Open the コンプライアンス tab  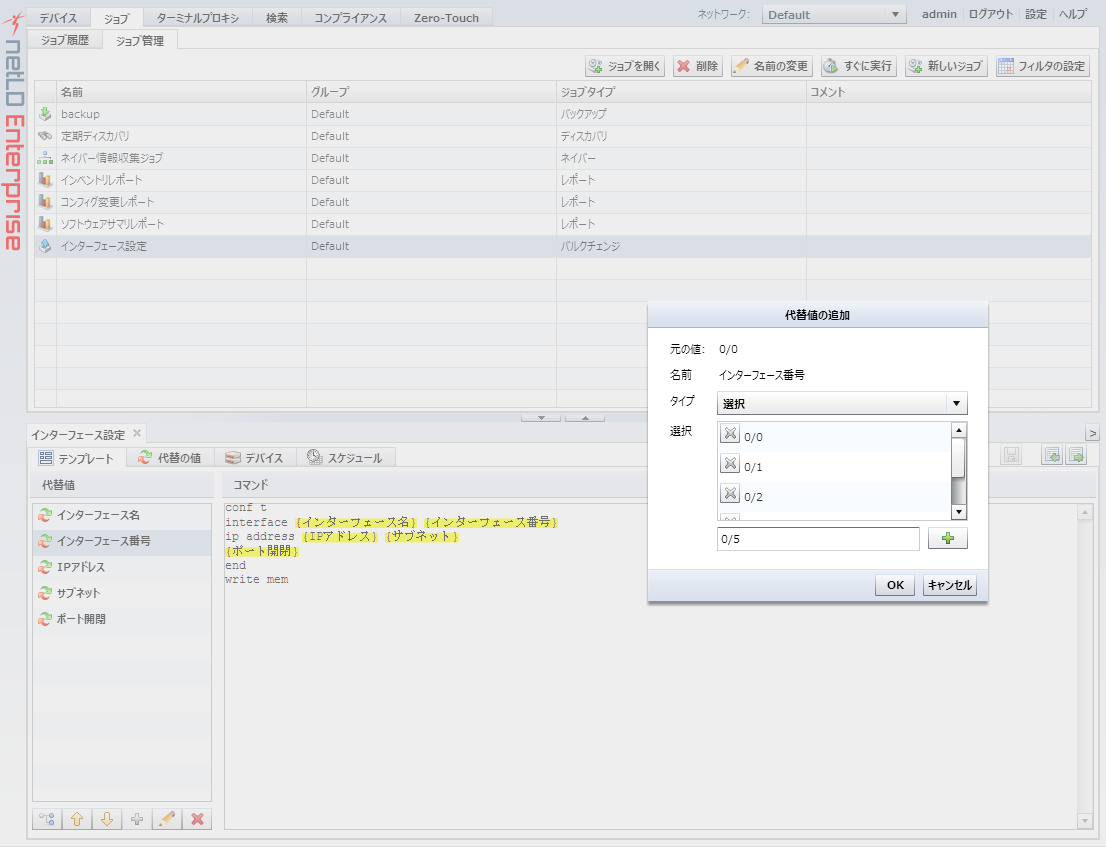pyautogui.click(x=351, y=18)
